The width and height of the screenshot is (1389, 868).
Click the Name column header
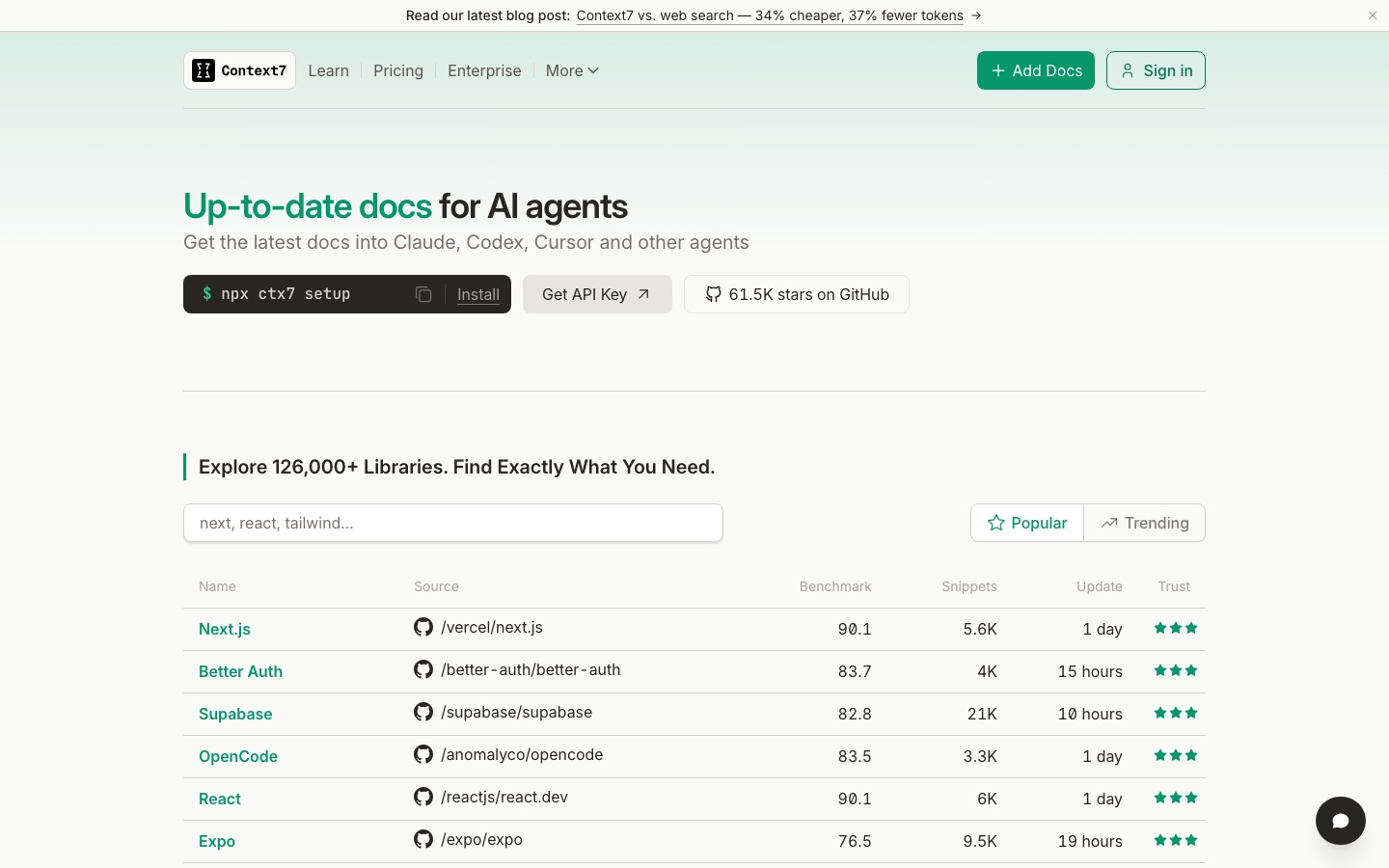tap(217, 586)
